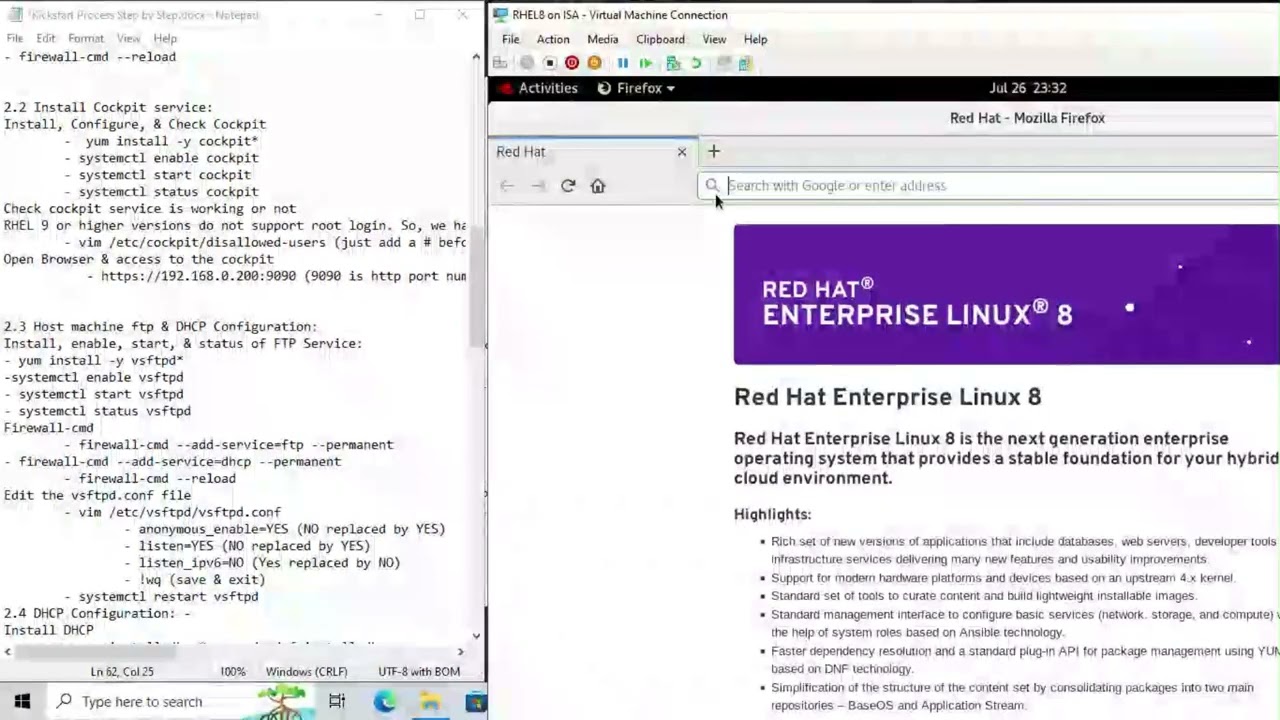Click the Start VM icon (grey circle)
Screen dimensions: 1280x720
point(526,63)
